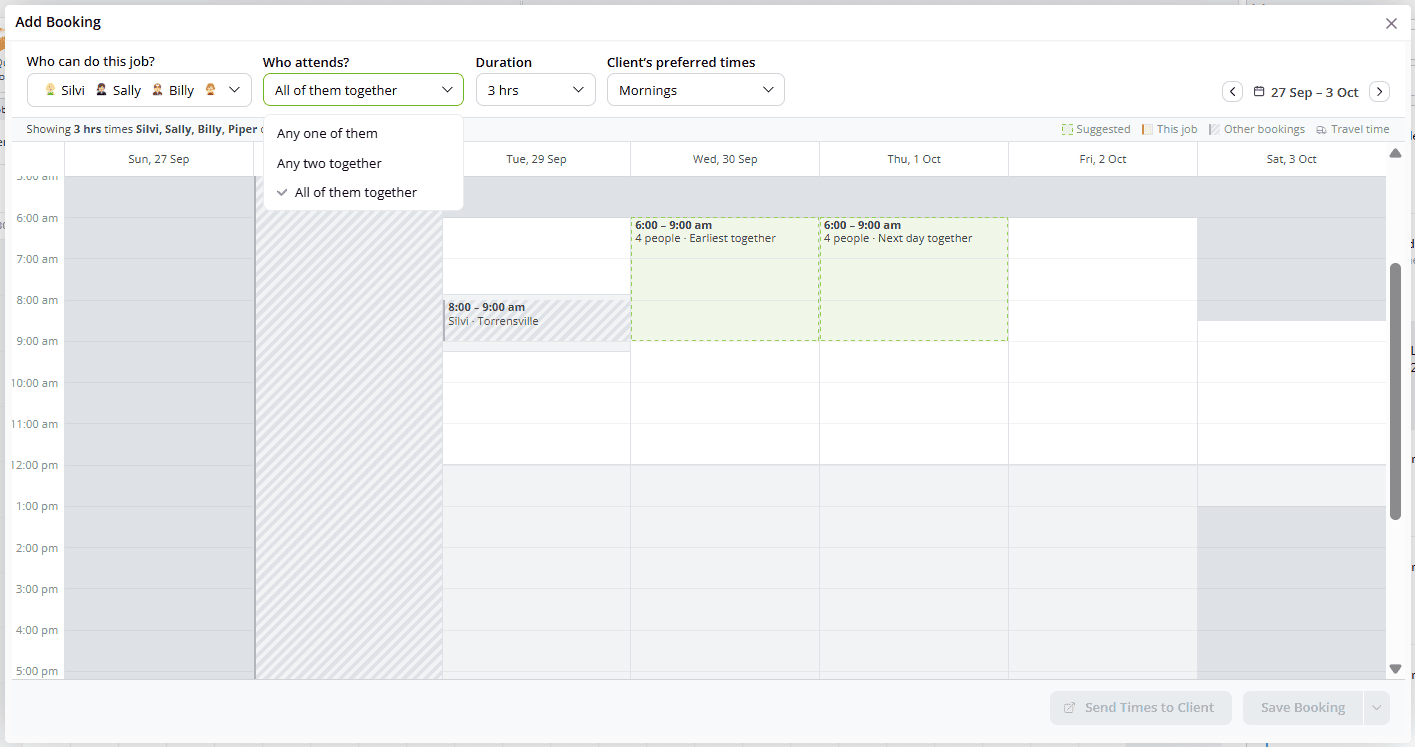1415x747 pixels.
Task: Click the '12:00 pm' time label
Action: (x=34, y=465)
